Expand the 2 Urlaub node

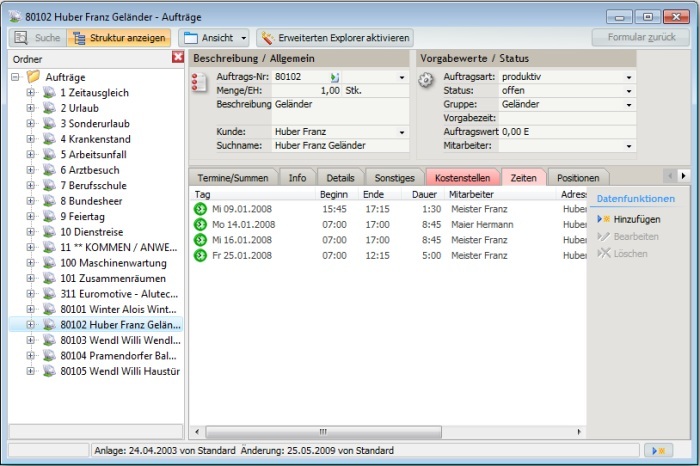tap(30, 108)
